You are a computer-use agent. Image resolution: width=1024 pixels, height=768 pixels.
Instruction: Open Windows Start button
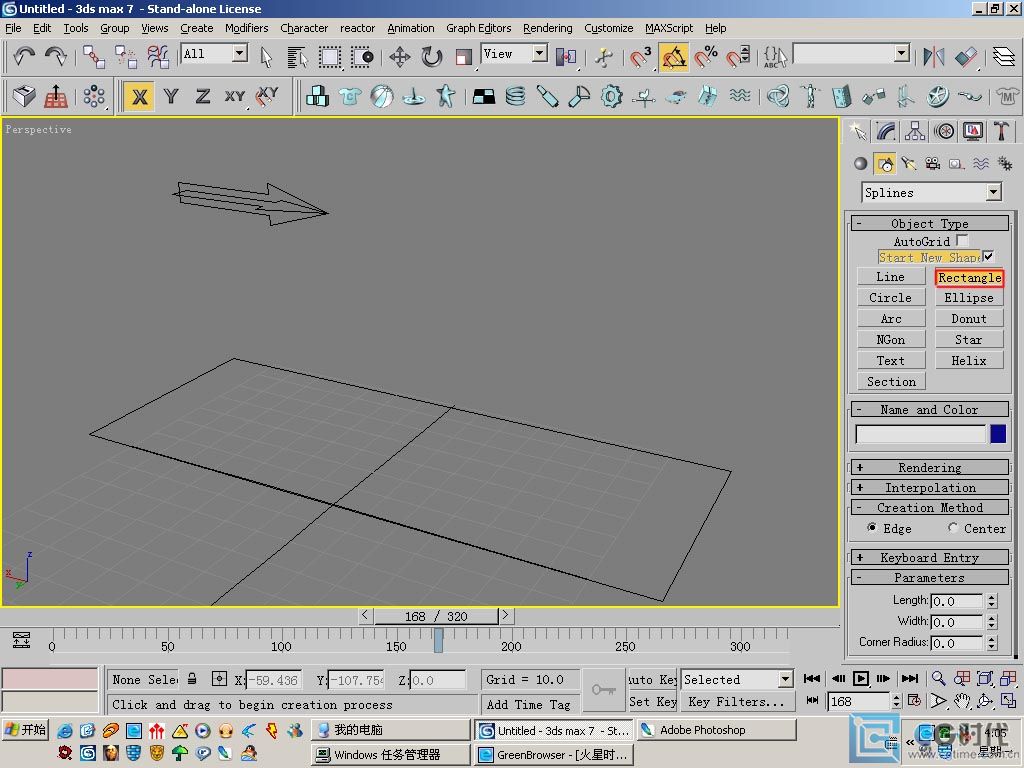pyautogui.click(x=25, y=730)
